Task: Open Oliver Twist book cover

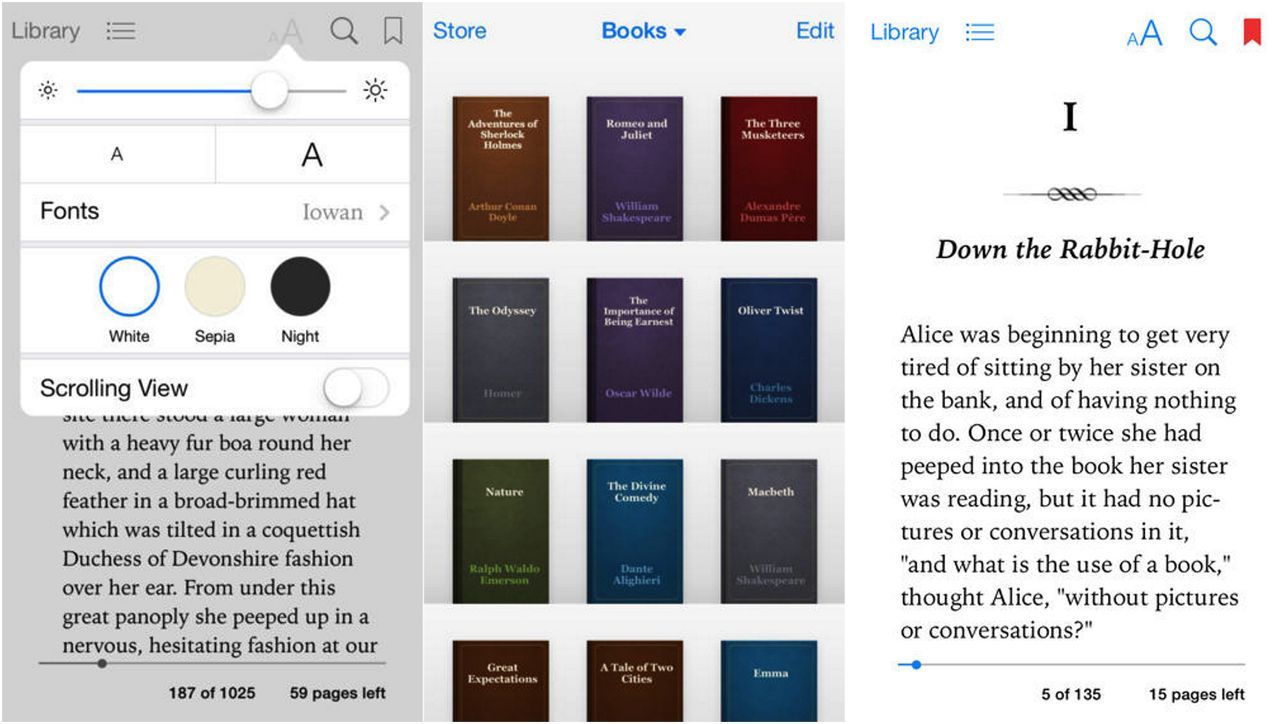Action: click(x=769, y=350)
